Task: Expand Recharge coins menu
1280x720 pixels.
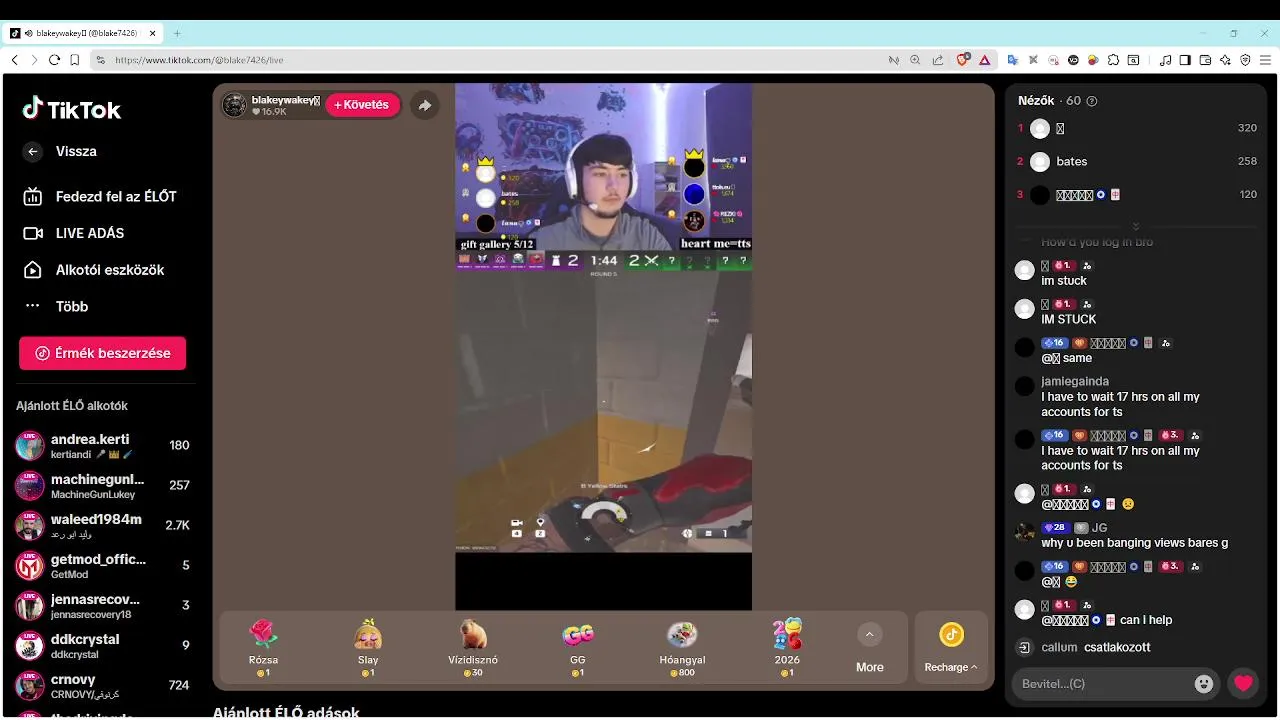Action: coord(951,648)
